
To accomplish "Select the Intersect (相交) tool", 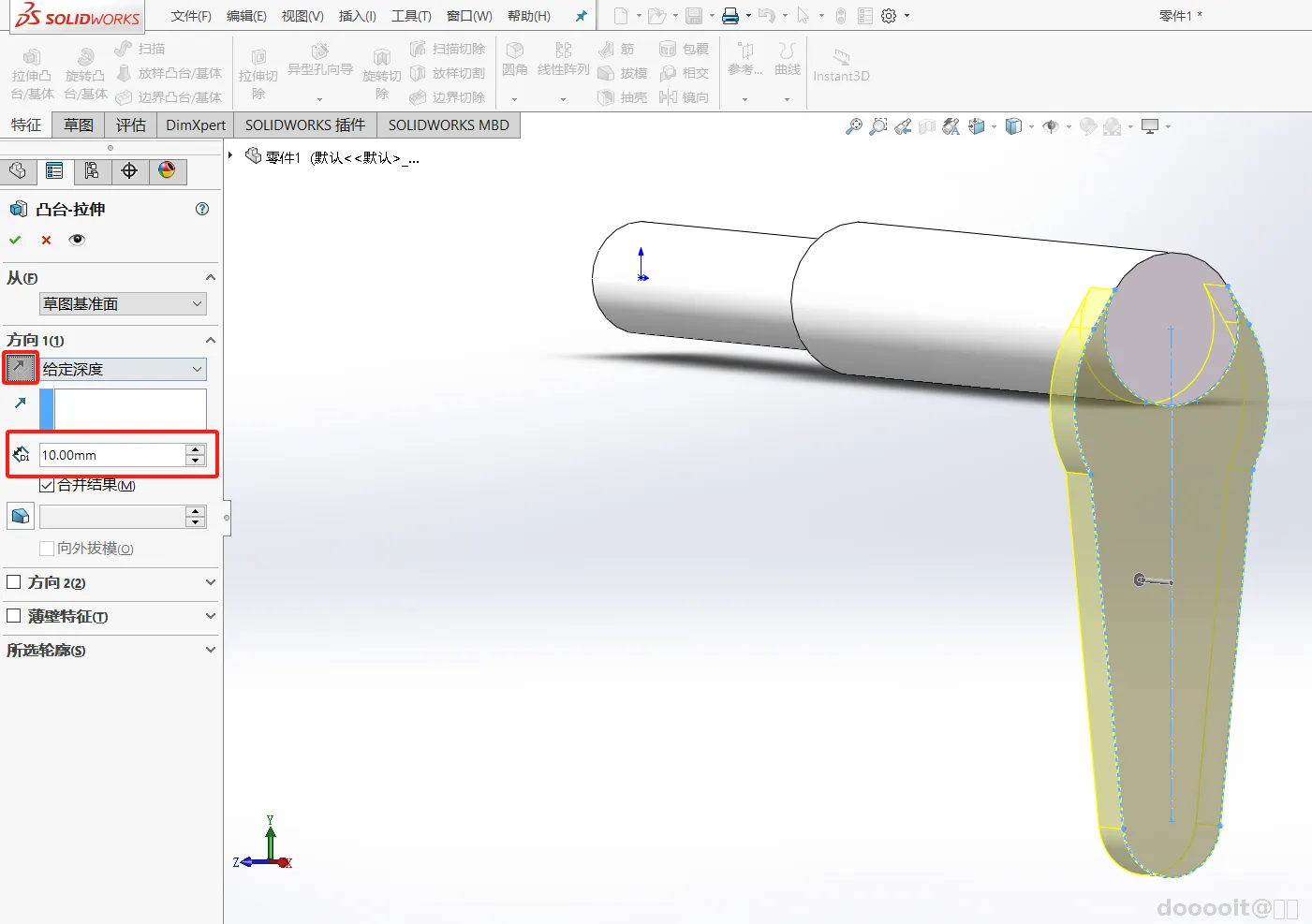I will (x=684, y=73).
